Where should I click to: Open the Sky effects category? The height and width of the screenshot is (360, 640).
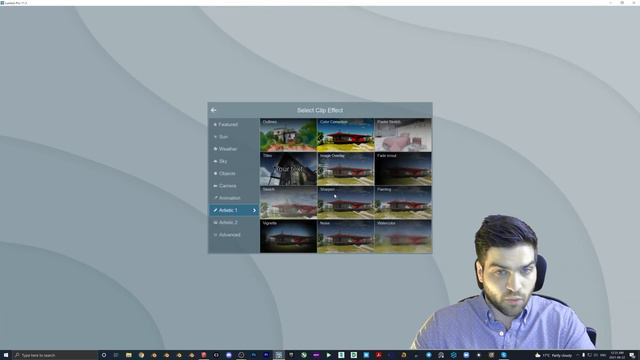coord(233,161)
